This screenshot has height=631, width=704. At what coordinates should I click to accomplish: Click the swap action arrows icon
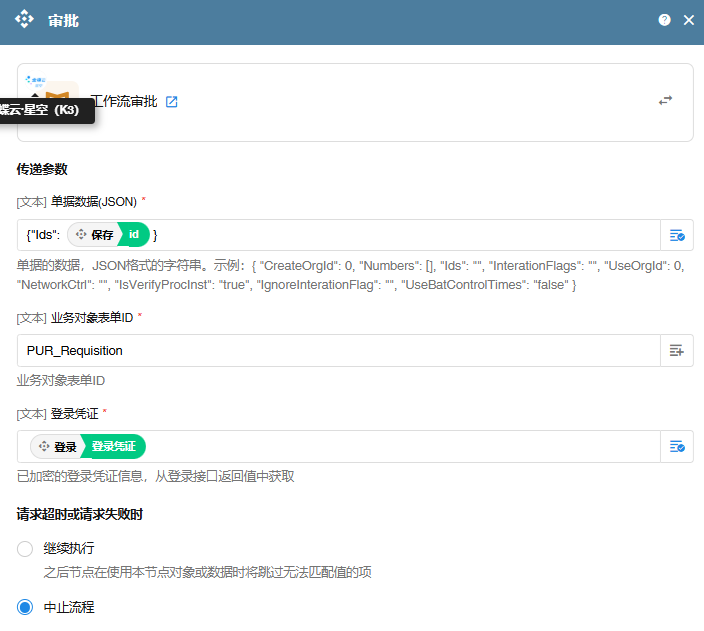point(665,101)
